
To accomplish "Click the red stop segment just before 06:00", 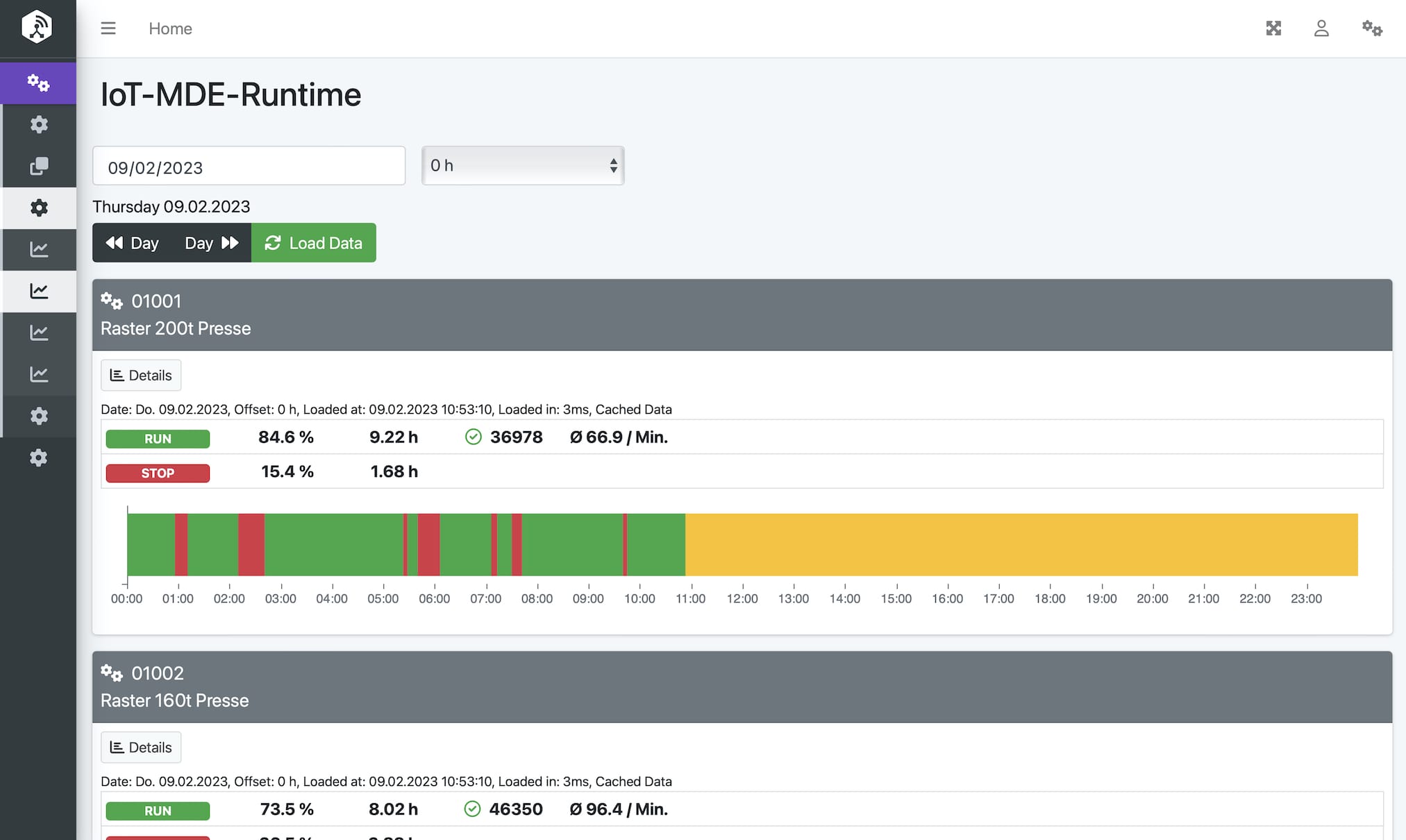I will (428, 545).
